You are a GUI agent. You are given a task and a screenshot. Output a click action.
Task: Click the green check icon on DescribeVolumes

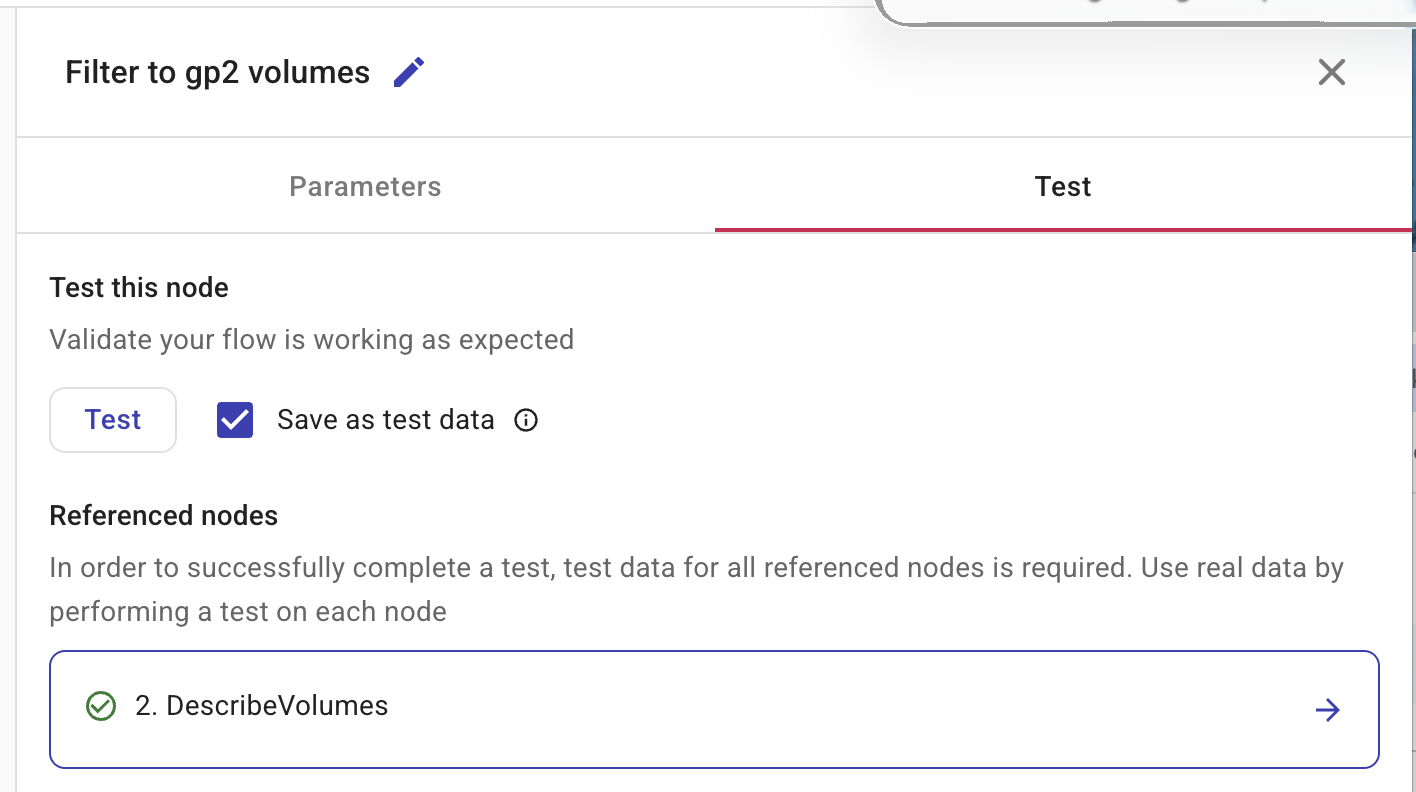pyautogui.click(x=101, y=706)
